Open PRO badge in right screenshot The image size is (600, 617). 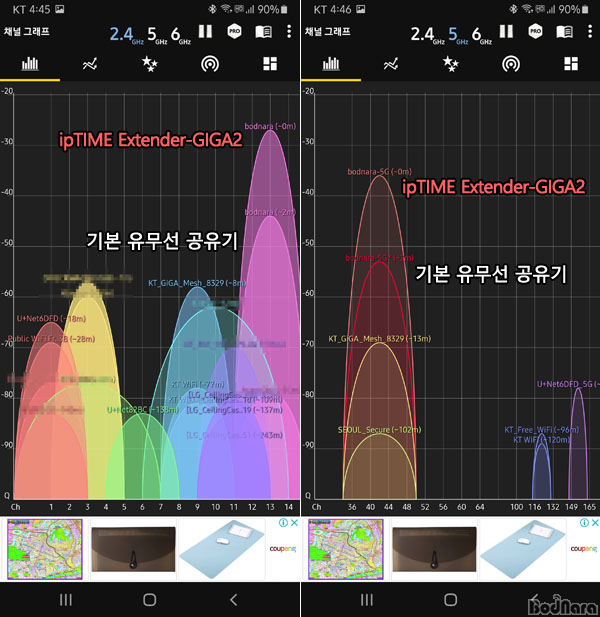535,31
